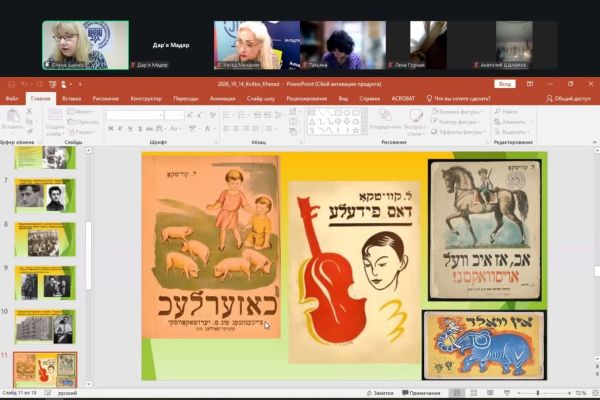600x400 pixels.
Task: Toggle Underline formatting
Action: [x=130, y=129]
